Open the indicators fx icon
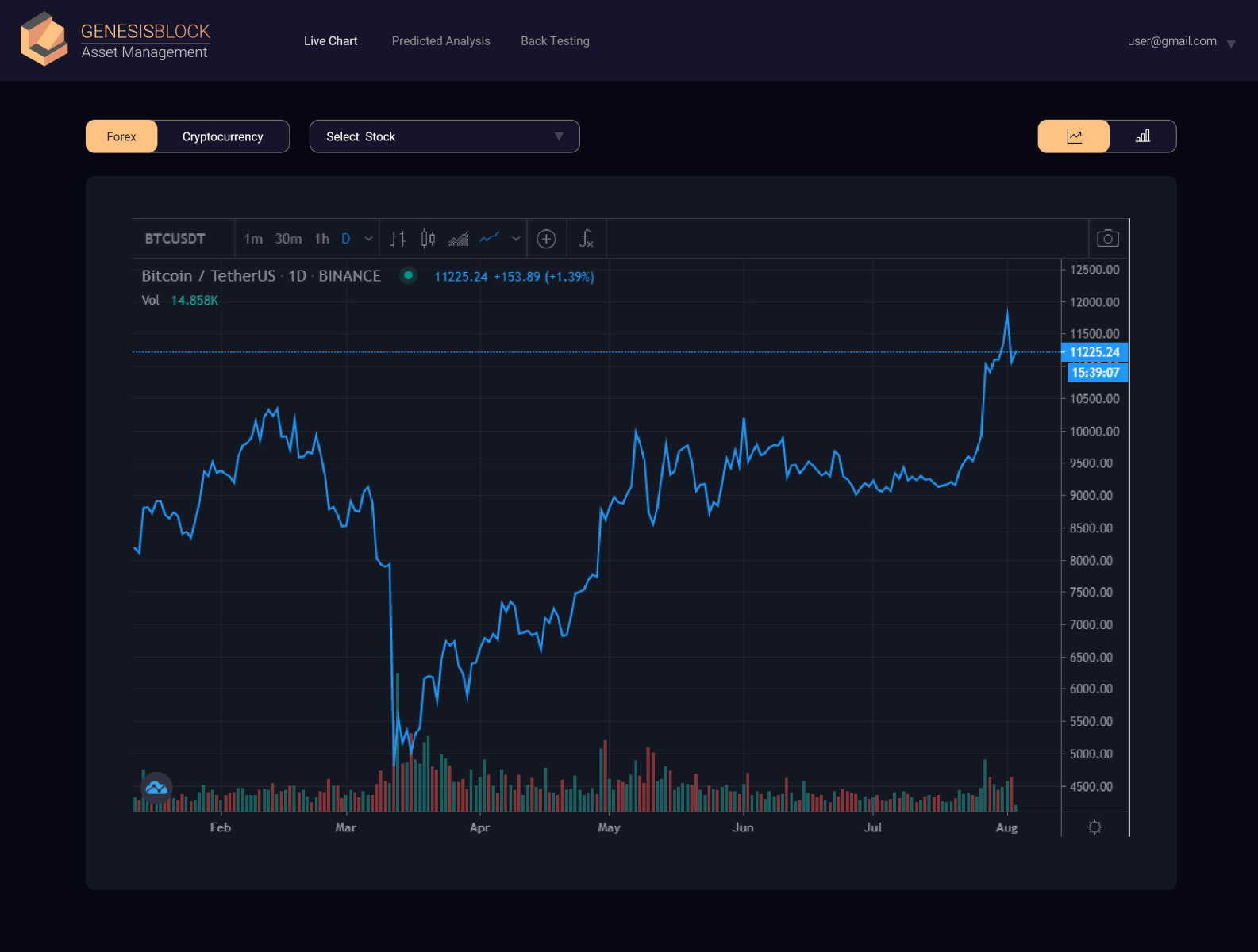The width and height of the screenshot is (1258, 952). (x=586, y=239)
